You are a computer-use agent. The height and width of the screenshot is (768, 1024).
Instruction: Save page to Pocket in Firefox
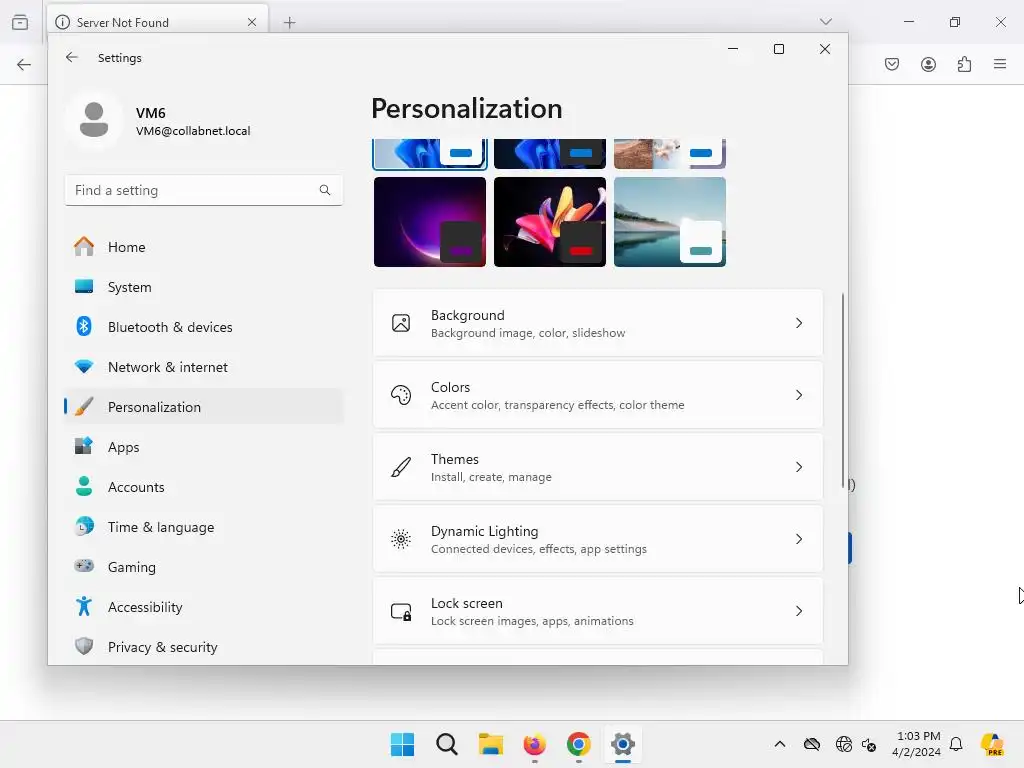tap(892, 64)
